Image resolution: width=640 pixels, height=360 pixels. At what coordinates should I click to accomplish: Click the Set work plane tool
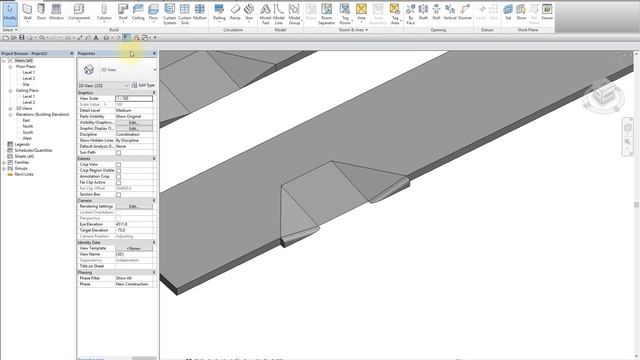click(x=508, y=12)
